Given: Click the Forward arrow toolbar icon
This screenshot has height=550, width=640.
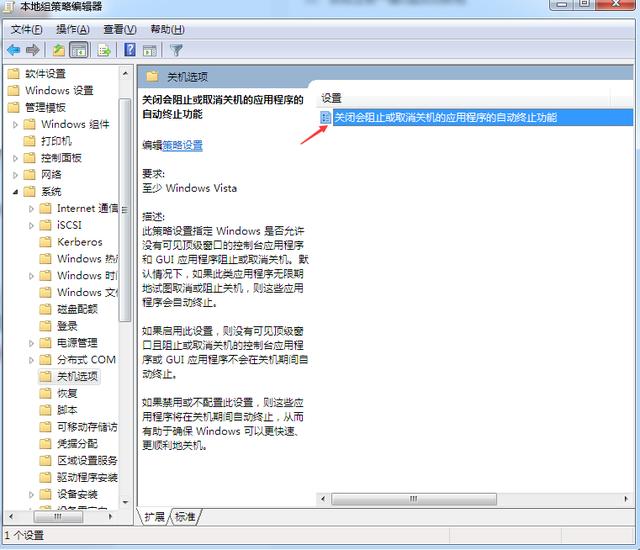Looking at the screenshot, I should (x=33, y=50).
